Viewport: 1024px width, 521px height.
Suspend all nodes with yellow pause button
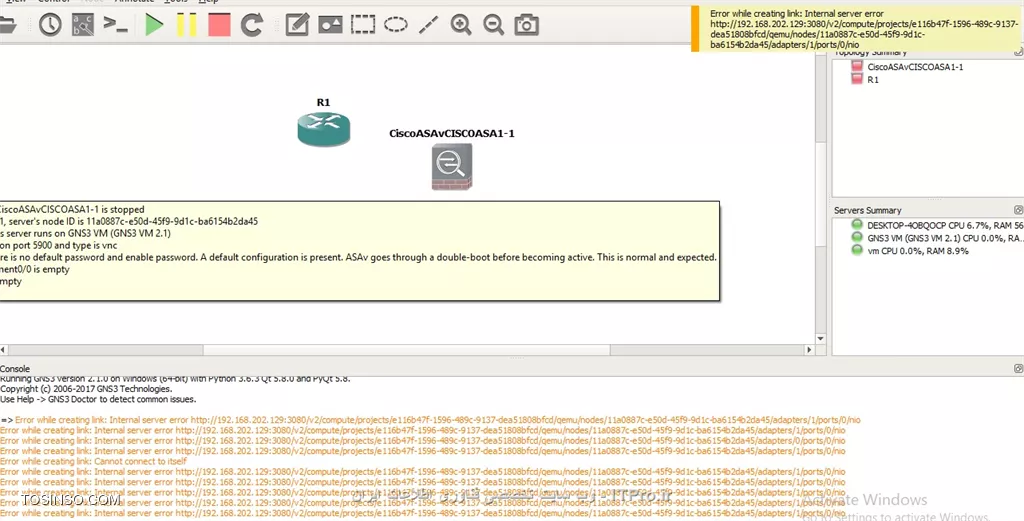(186, 25)
